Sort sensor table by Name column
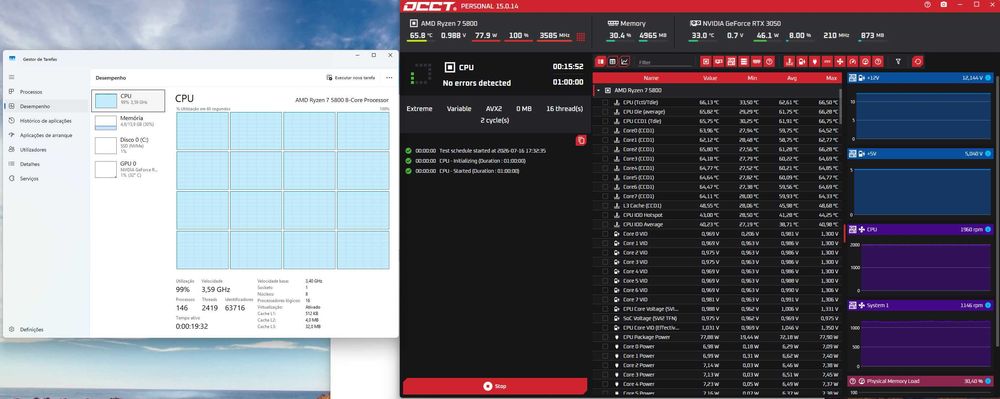This screenshot has height=399, width=1000. tap(651, 78)
